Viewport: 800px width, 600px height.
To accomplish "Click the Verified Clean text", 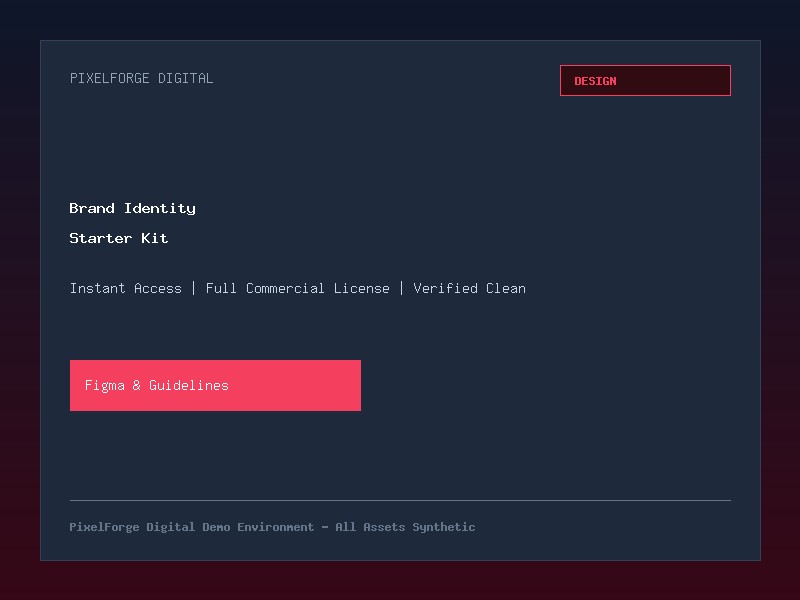I will [x=469, y=288].
